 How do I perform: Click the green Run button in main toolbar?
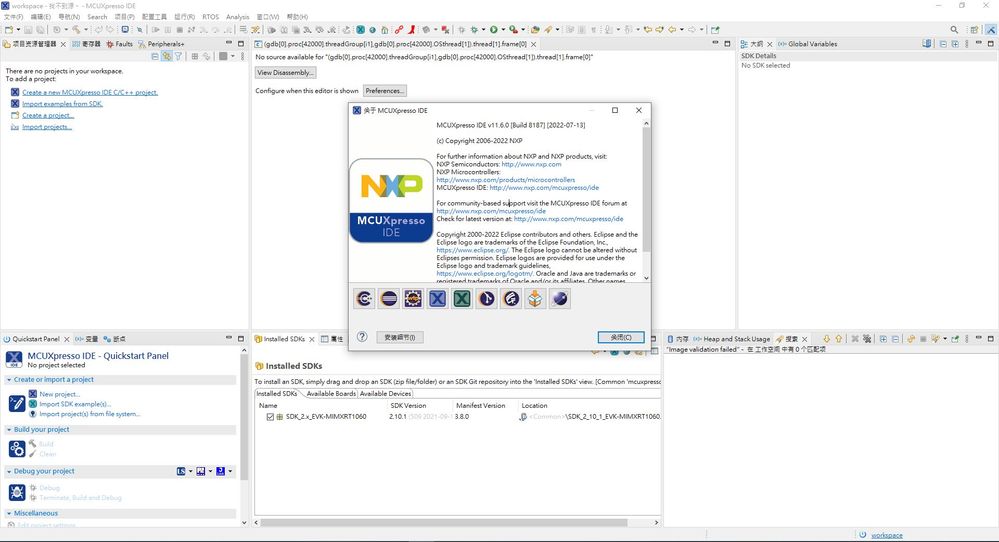[494, 29]
